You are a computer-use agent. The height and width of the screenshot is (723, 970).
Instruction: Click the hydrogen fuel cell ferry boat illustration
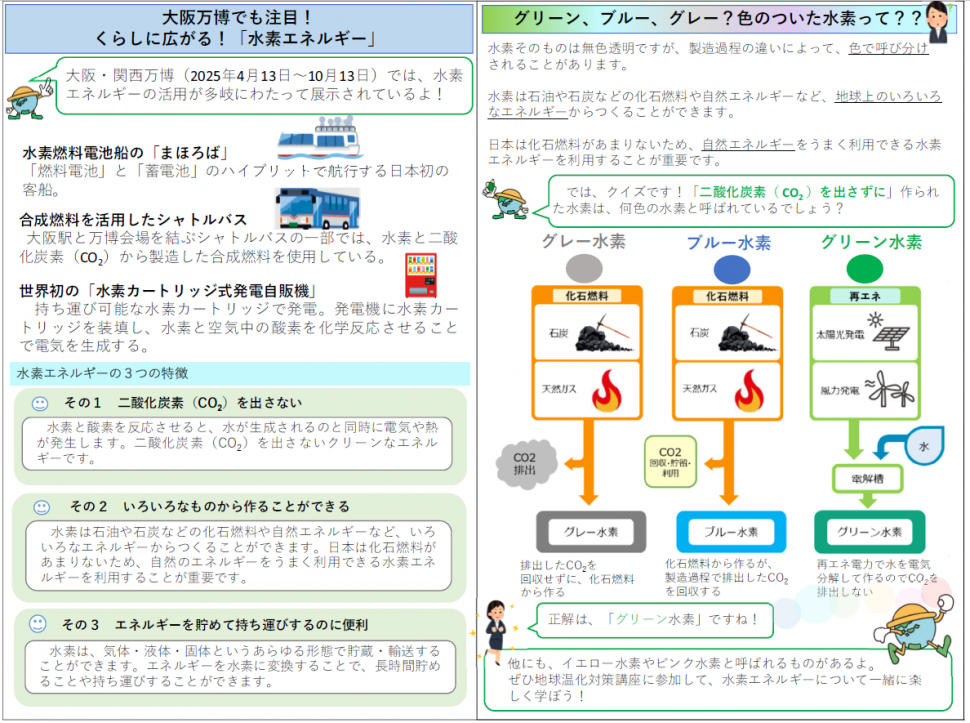point(320,142)
